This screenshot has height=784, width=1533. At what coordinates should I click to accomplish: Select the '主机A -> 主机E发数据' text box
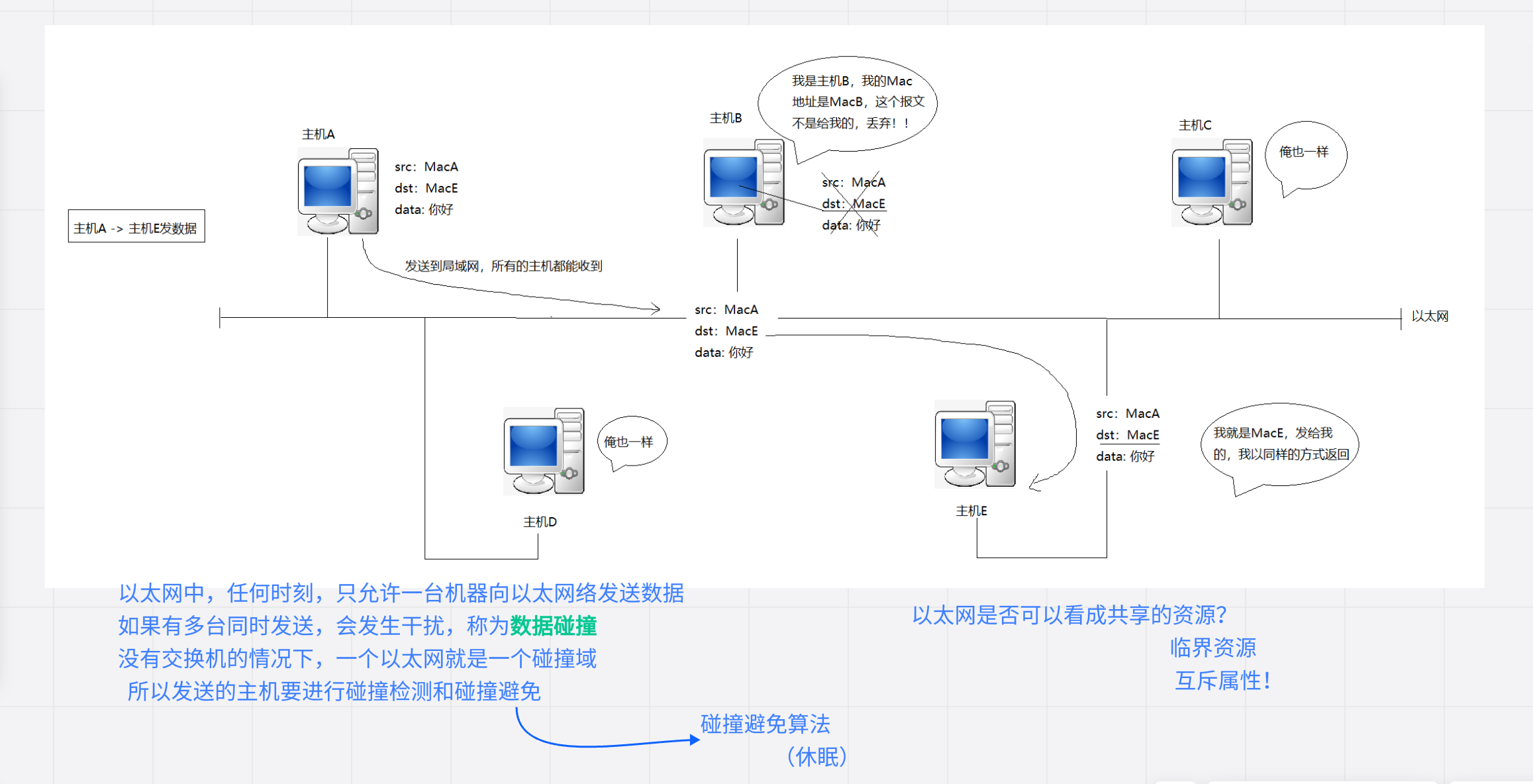pyautogui.click(x=136, y=227)
